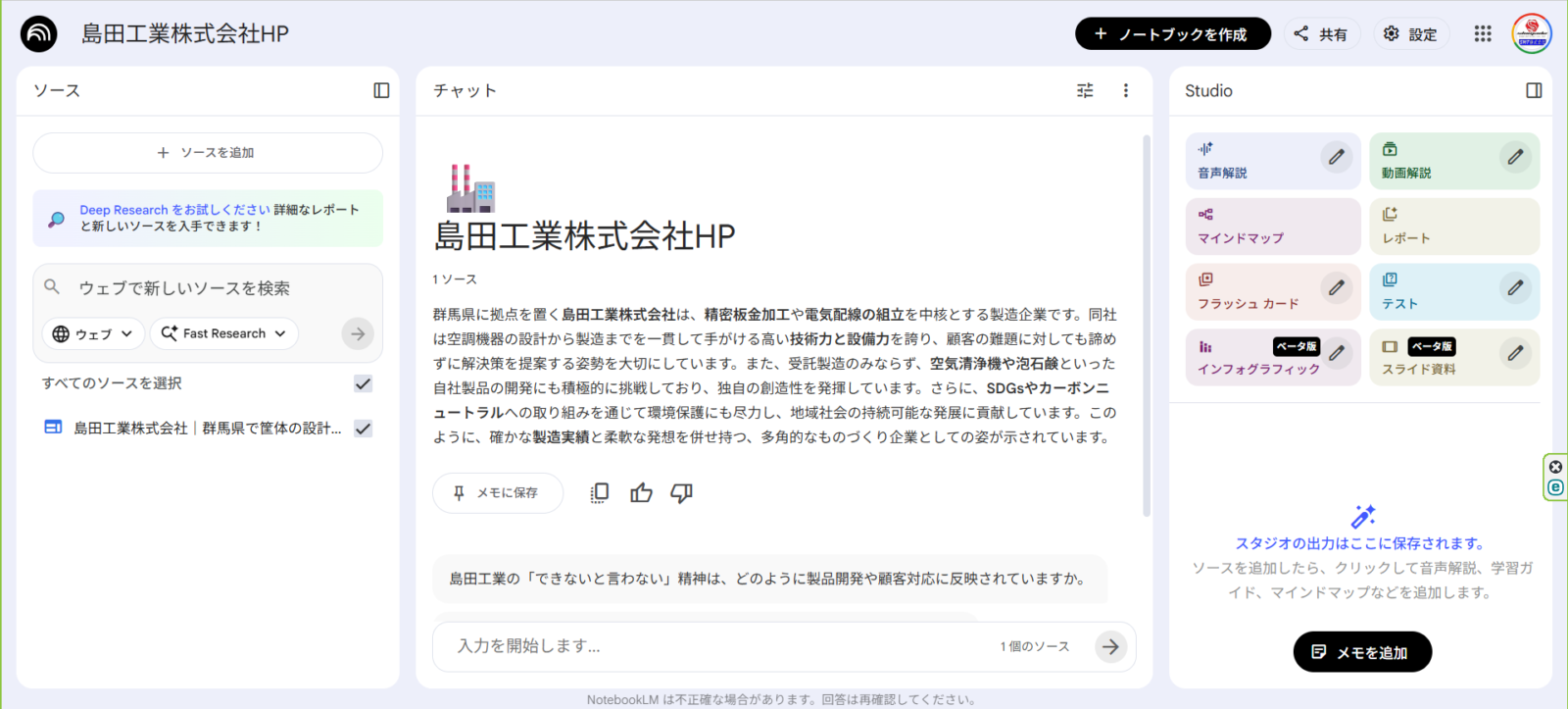Edit the audio overview (音声解説) with pencil icon
This screenshot has width=1568, height=709.
click(x=1336, y=157)
